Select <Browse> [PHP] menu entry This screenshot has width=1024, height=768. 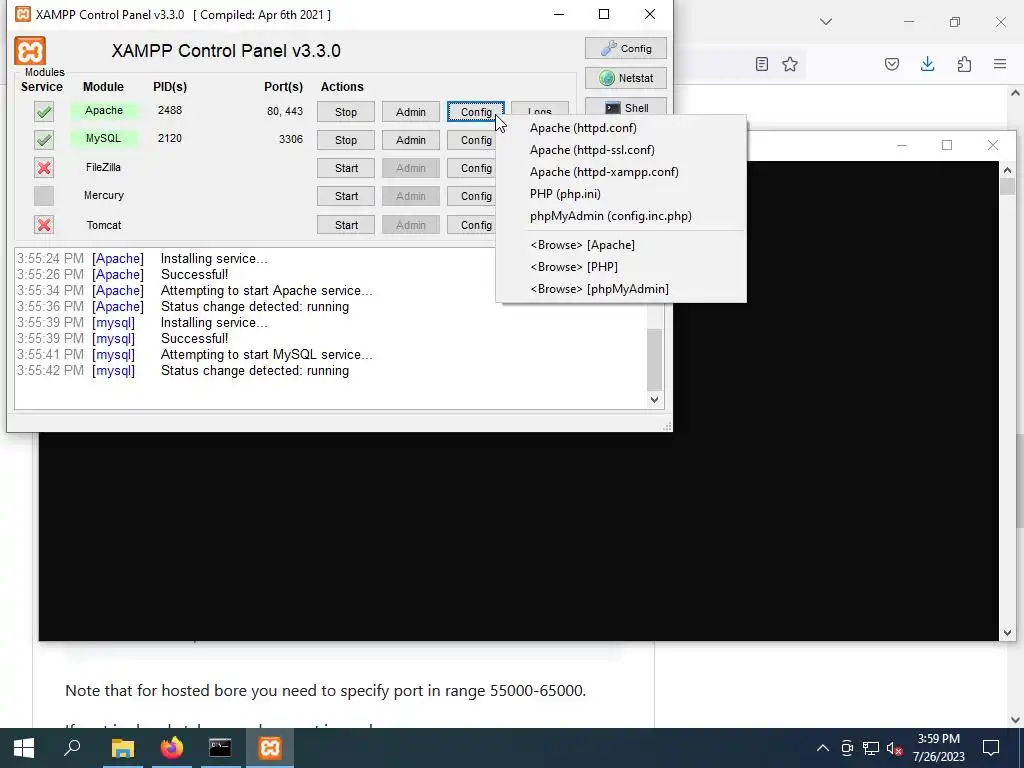tap(621, 267)
